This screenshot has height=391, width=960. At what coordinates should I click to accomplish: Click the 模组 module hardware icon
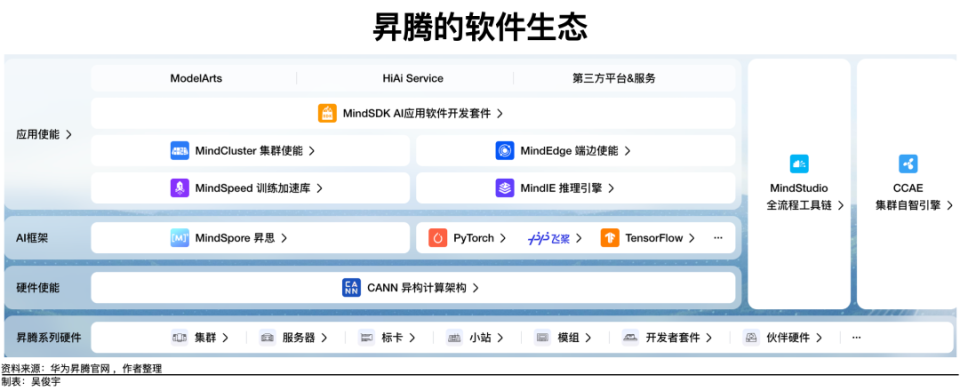[x=542, y=337]
